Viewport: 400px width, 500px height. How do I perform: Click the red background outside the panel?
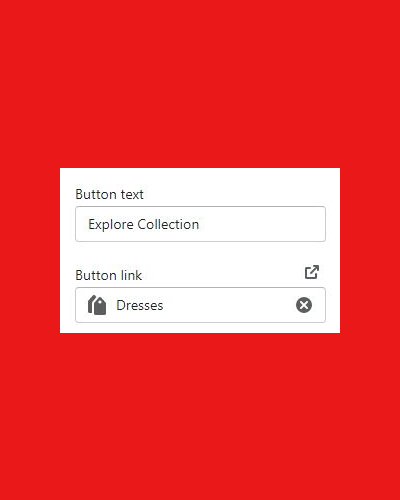tap(200, 83)
